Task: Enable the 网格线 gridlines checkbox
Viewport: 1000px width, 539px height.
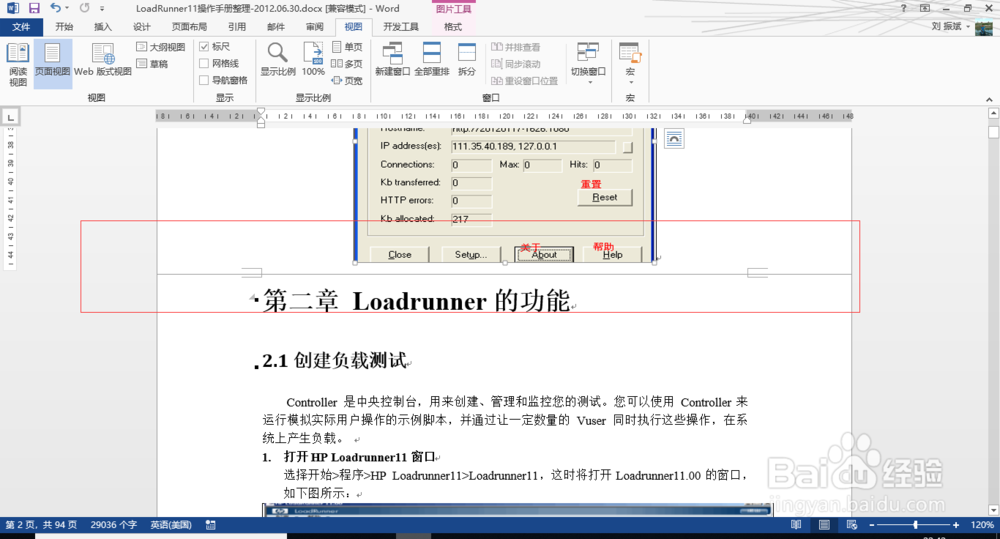Action: (203, 63)
